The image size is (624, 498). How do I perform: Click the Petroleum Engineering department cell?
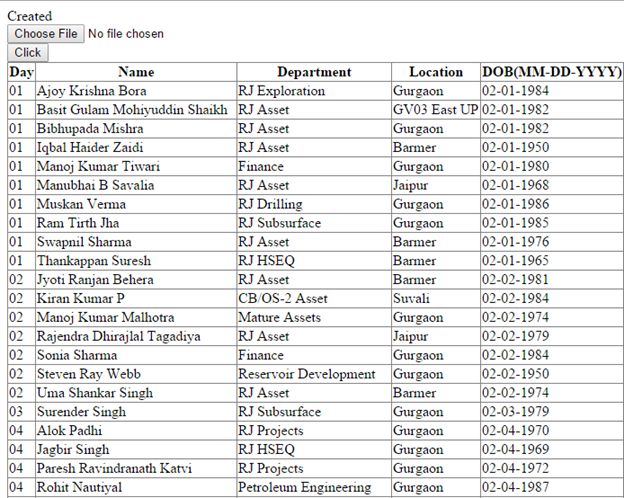coord(314,487)
